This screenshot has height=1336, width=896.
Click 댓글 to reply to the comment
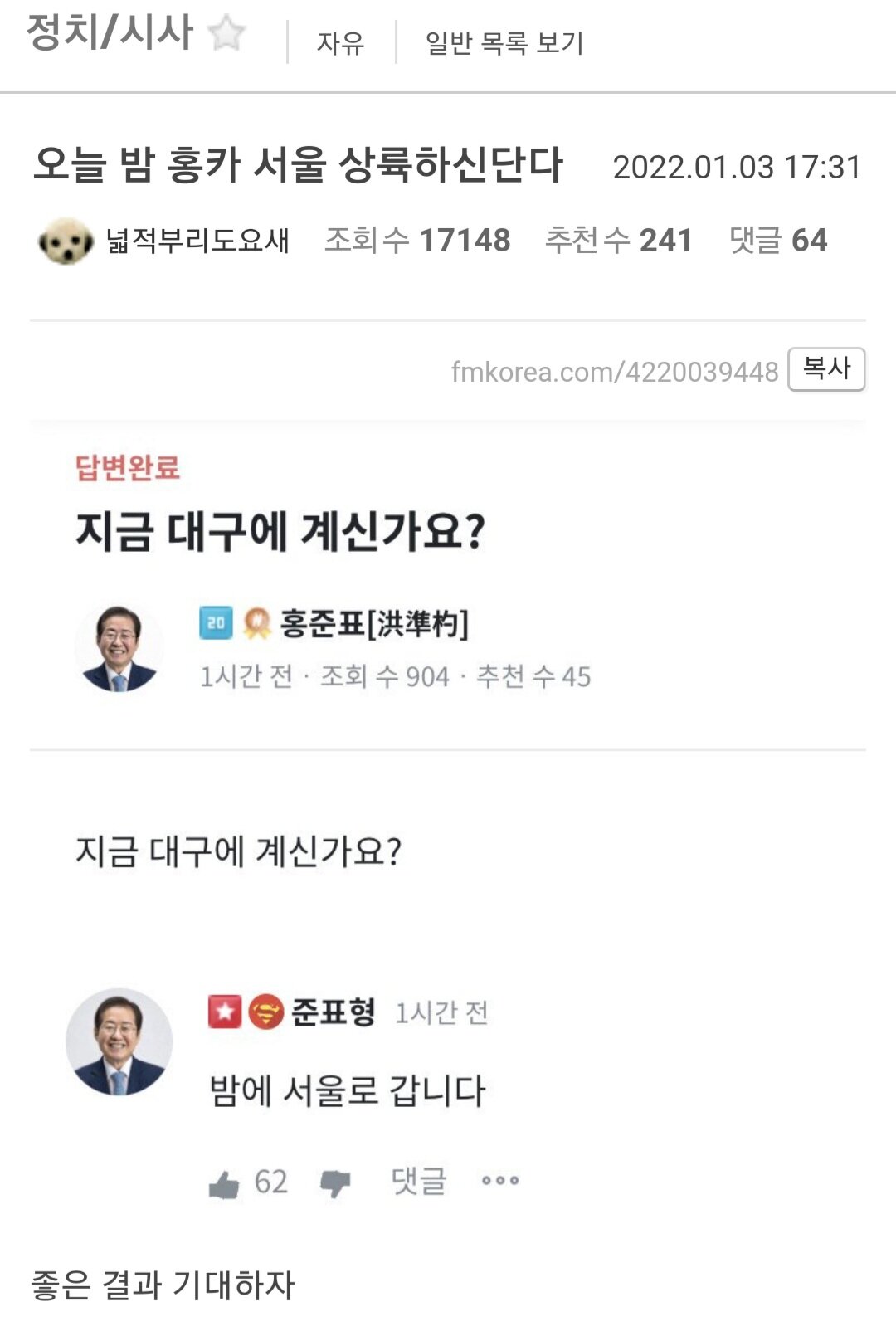tap(419, 1181)
